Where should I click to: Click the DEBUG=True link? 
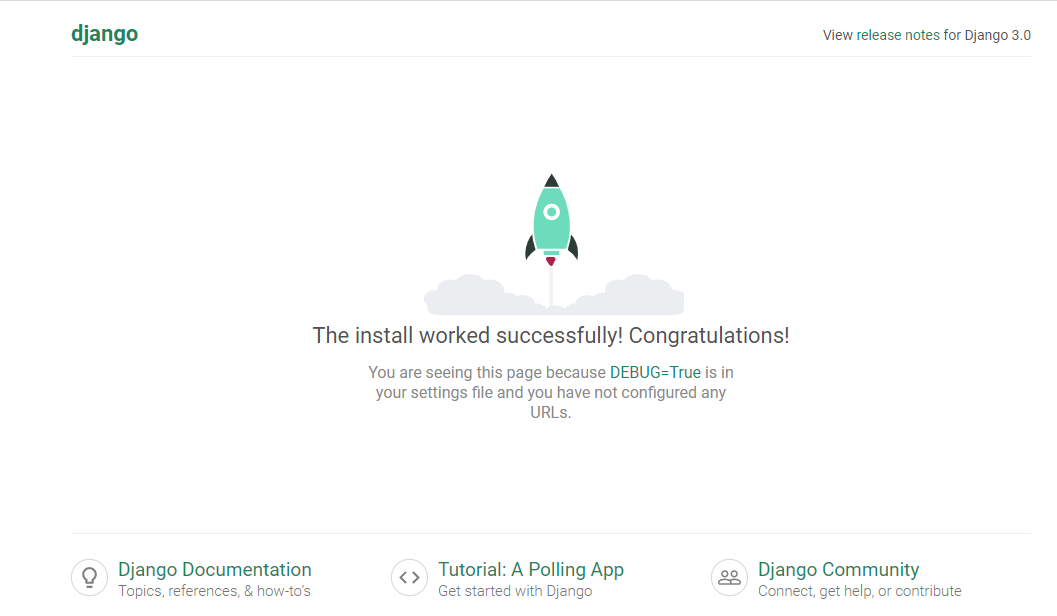click(655, 373)
